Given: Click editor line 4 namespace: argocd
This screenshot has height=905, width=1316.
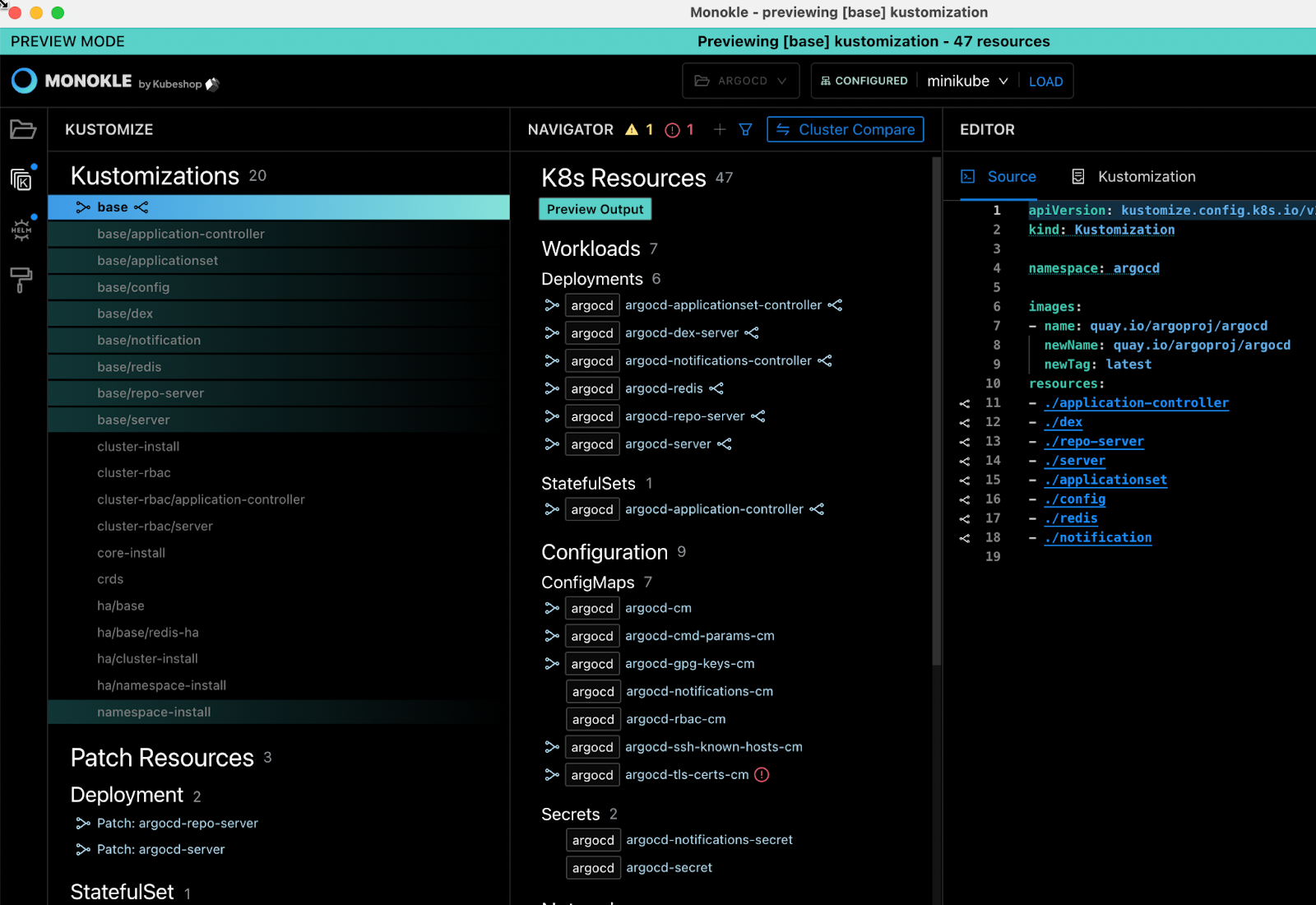Looking at the screenshot, I should 1094,268.
